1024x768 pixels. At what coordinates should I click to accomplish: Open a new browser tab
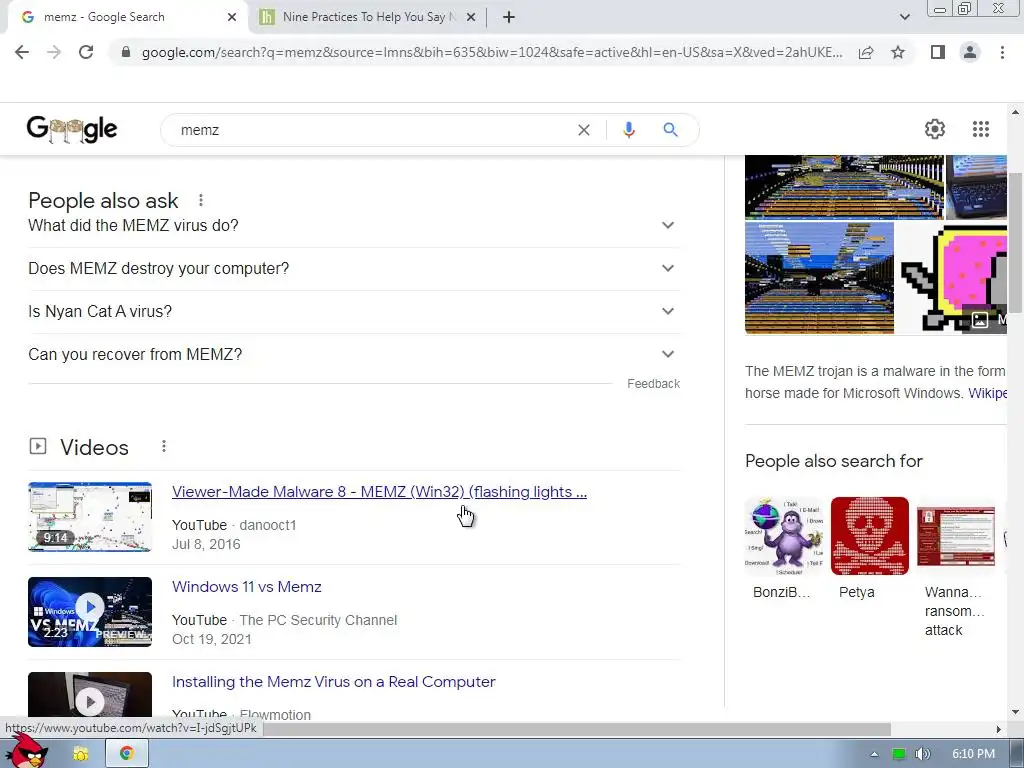coord(509,18)
